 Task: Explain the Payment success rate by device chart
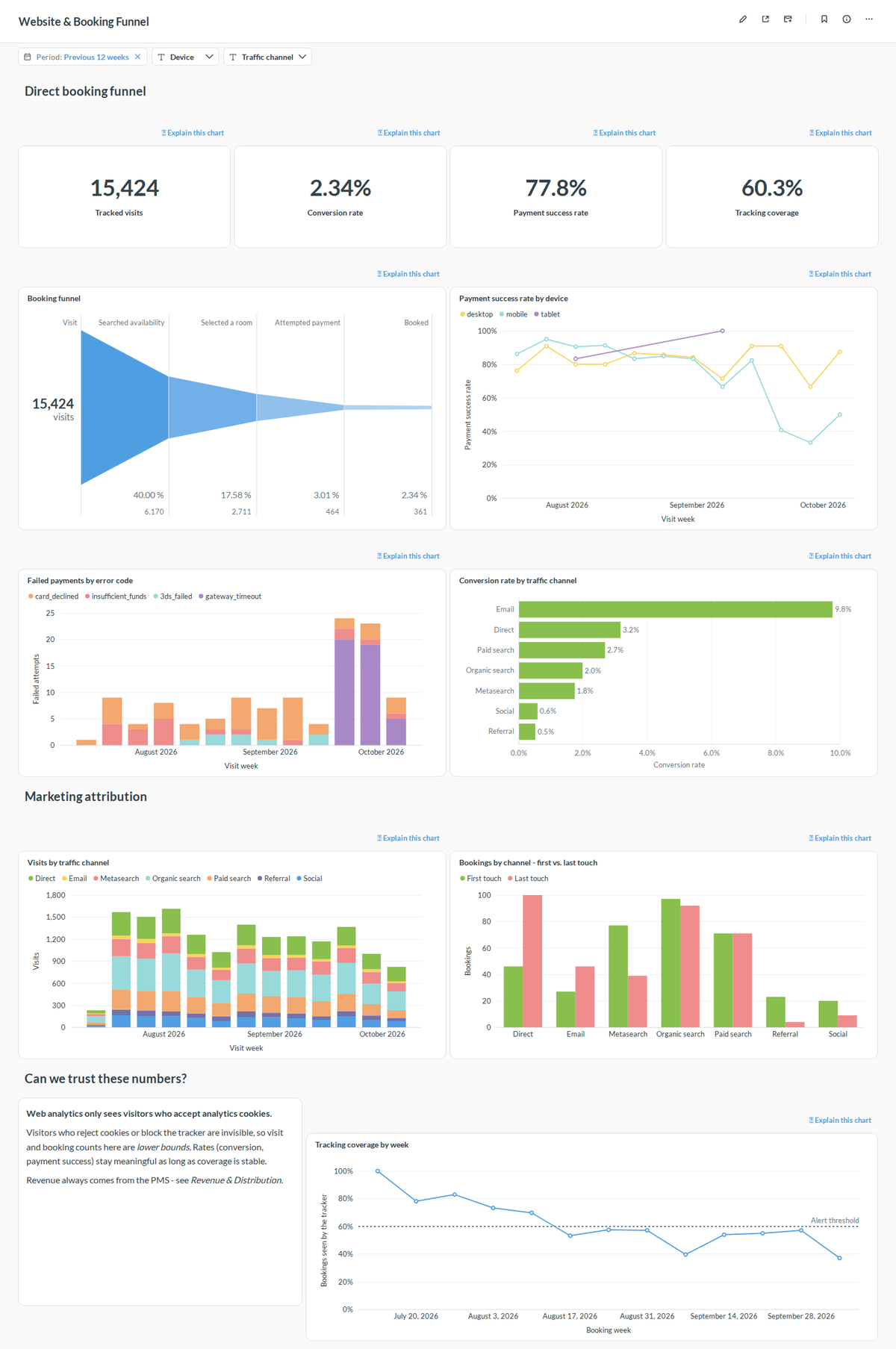point(839,274)
